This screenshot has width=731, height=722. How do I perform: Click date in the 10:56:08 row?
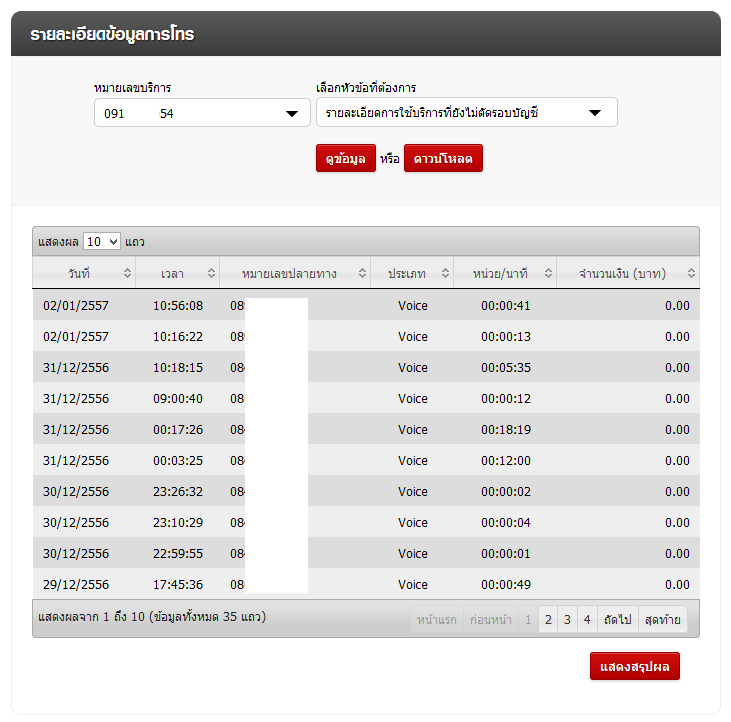[76, 306]
